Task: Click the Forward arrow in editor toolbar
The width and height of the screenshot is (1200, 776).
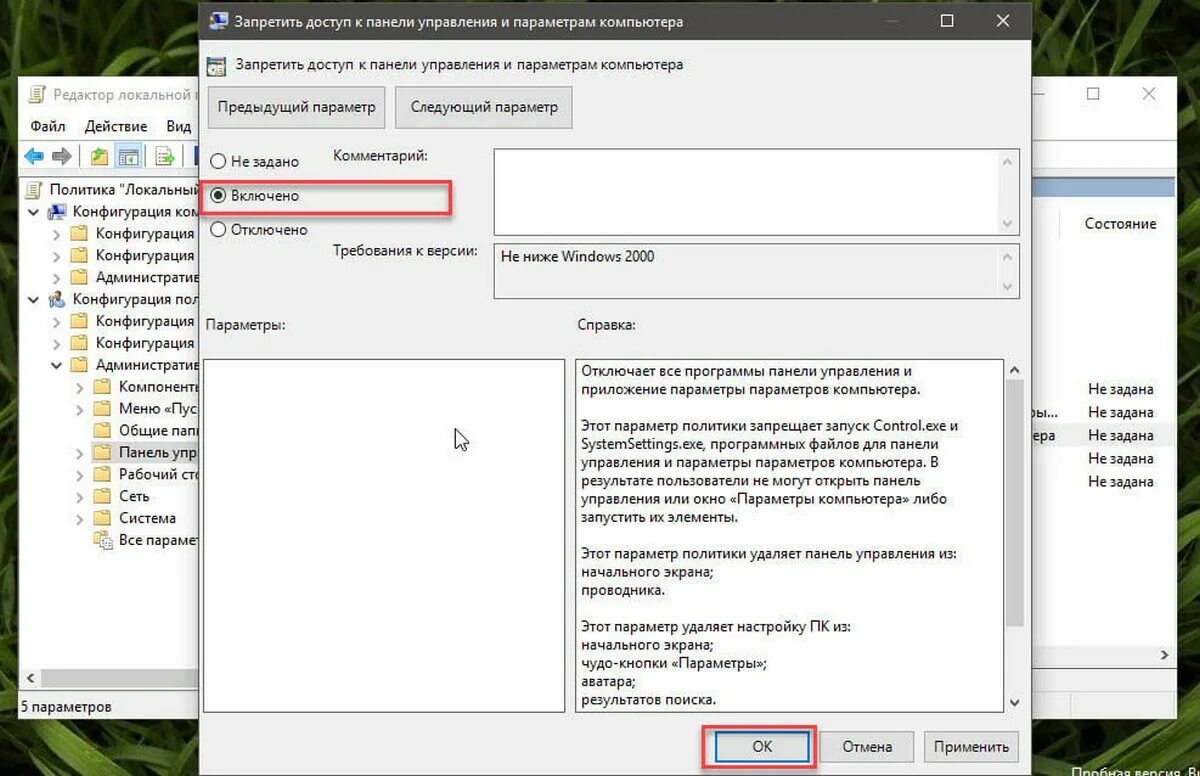Action: [62, 156]
